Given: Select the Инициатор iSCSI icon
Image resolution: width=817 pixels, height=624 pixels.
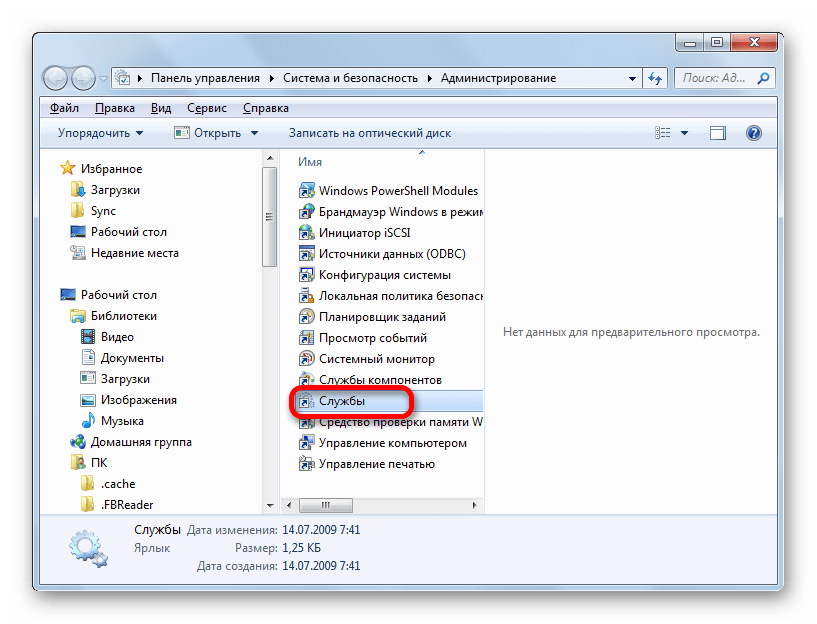Looking at the screenshot, I should tap(306, 232).
